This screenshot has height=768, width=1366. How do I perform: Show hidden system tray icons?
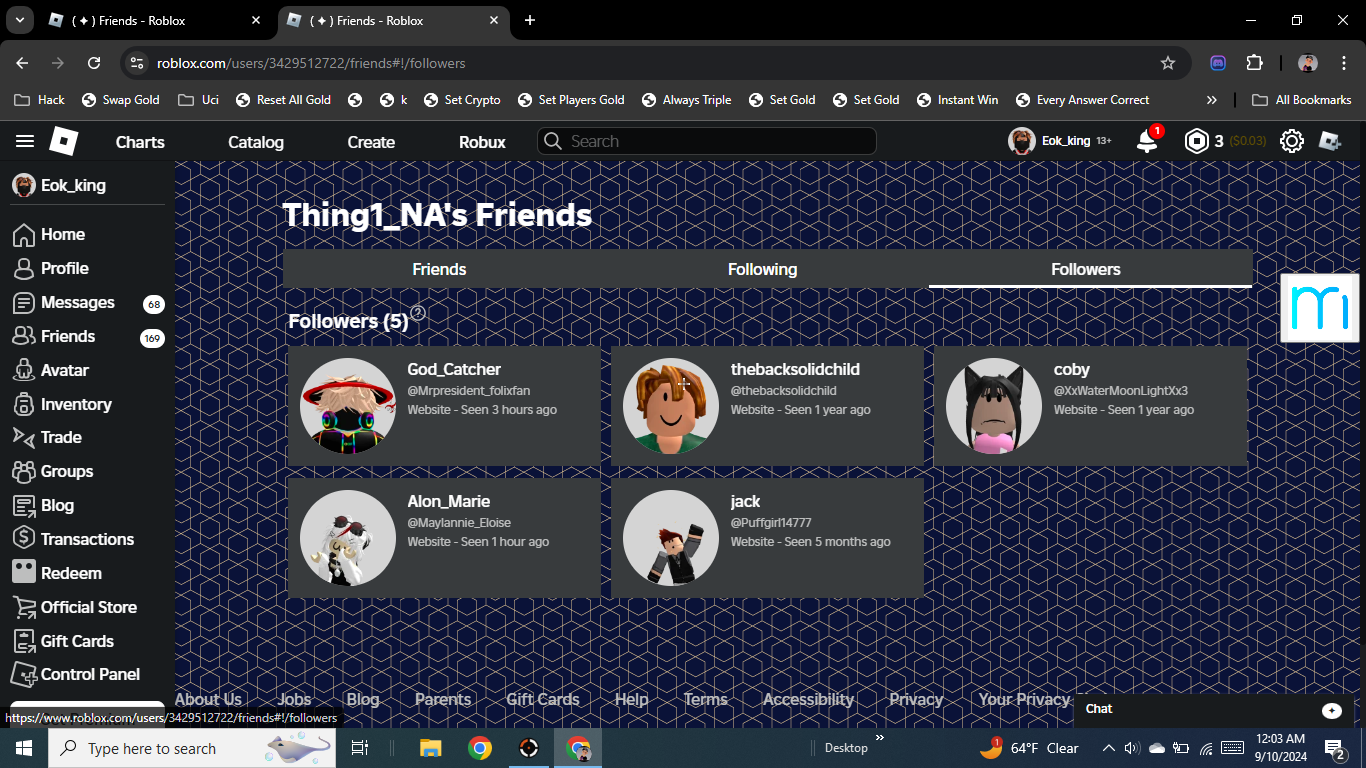point(1108,748)
